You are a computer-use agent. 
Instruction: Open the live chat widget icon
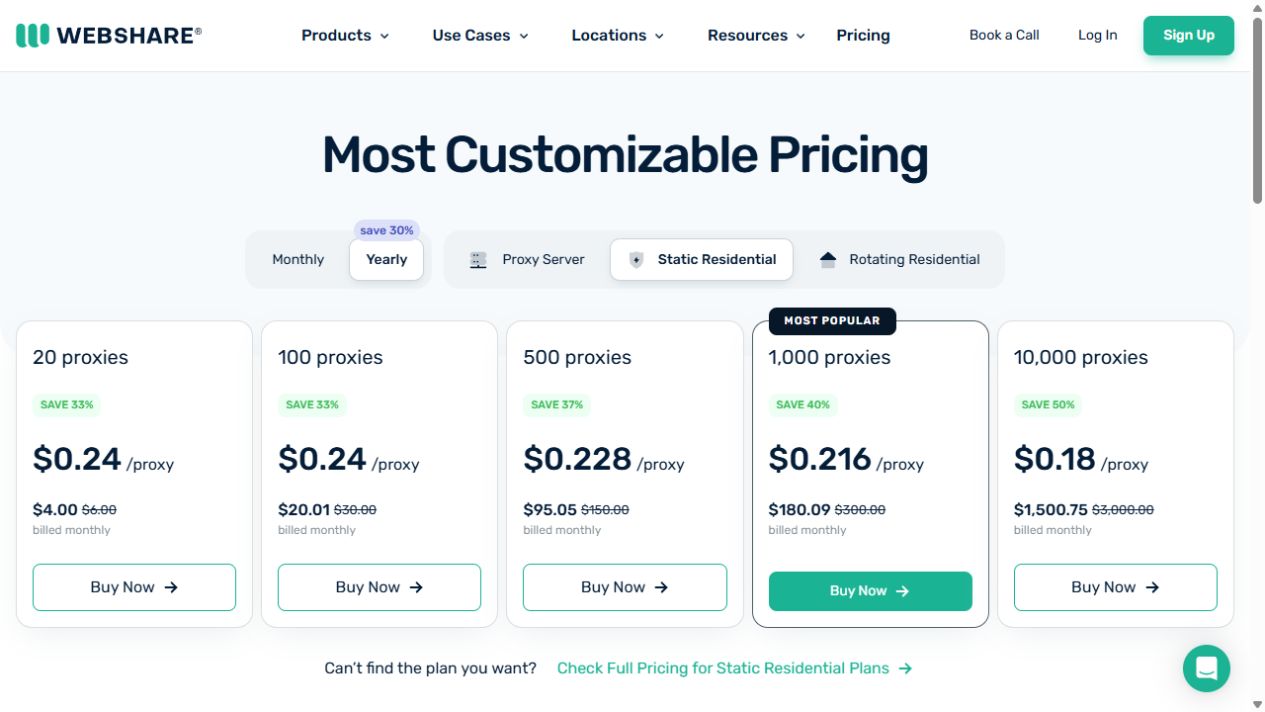coord(1206,668)
